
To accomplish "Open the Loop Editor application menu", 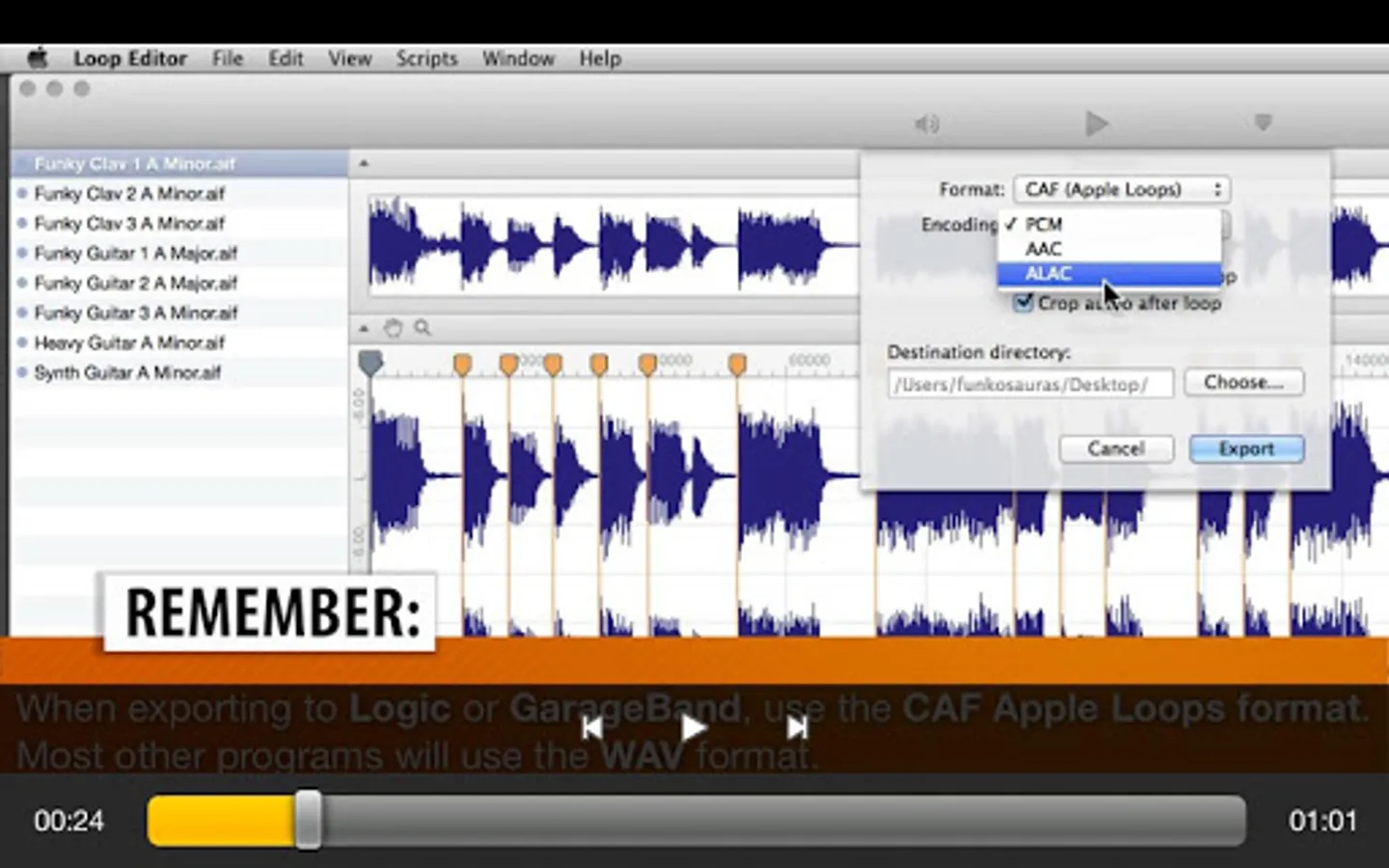I will (130, 59).
